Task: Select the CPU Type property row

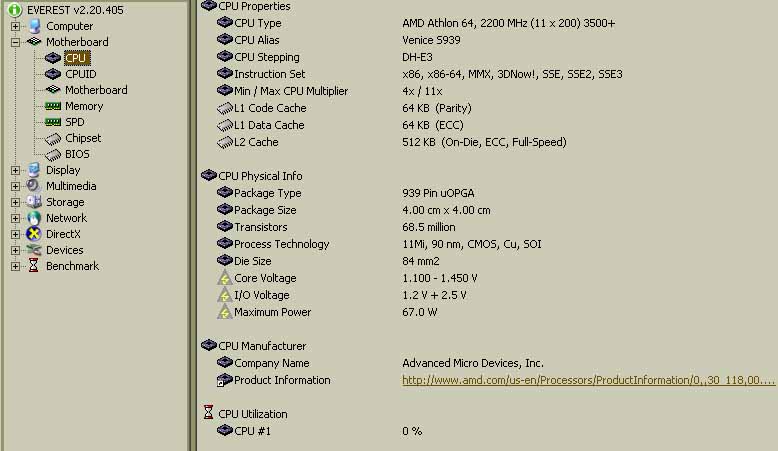Action: point(258,23)
